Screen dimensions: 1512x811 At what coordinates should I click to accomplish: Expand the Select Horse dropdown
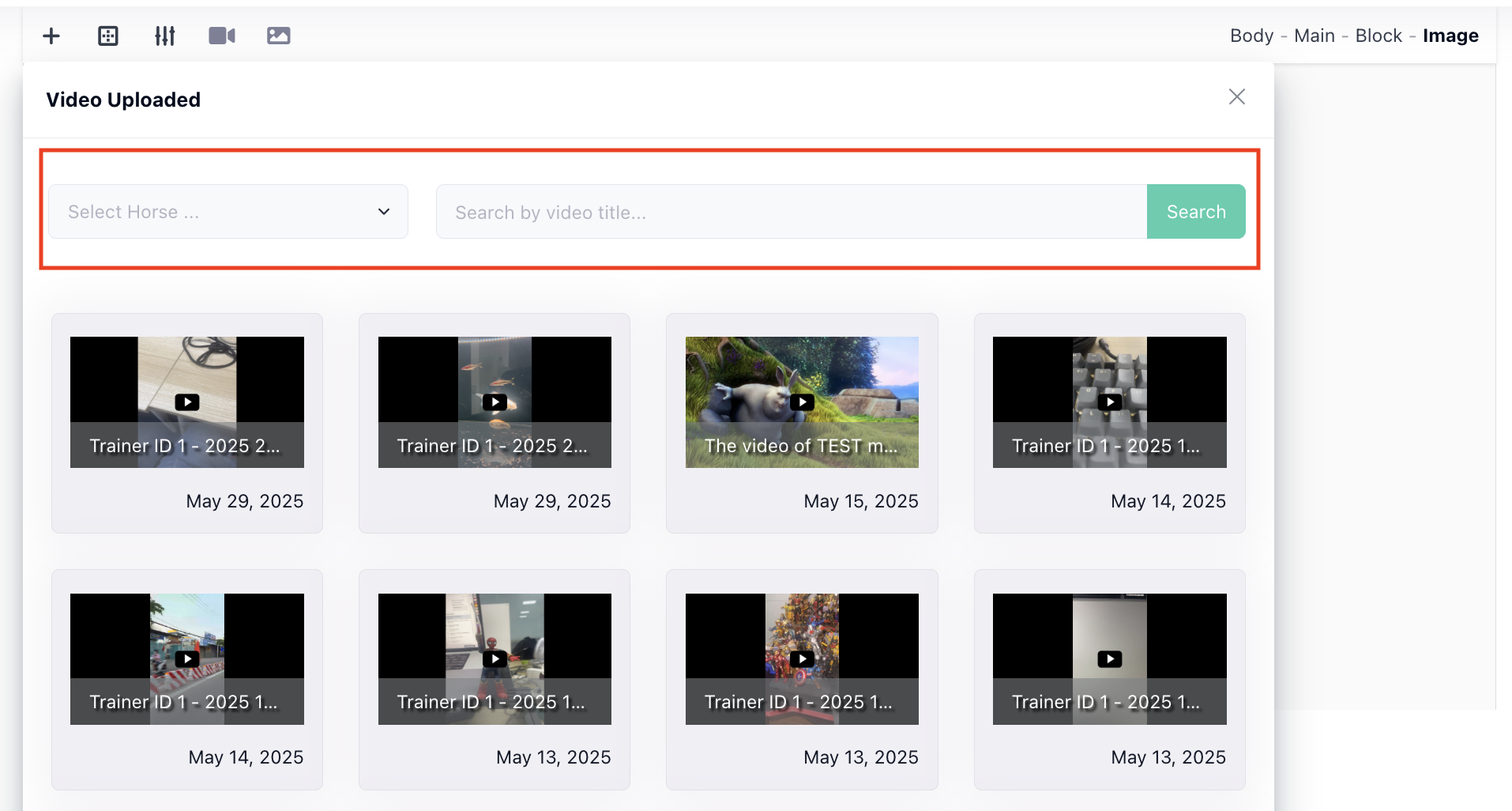point(228,212)
